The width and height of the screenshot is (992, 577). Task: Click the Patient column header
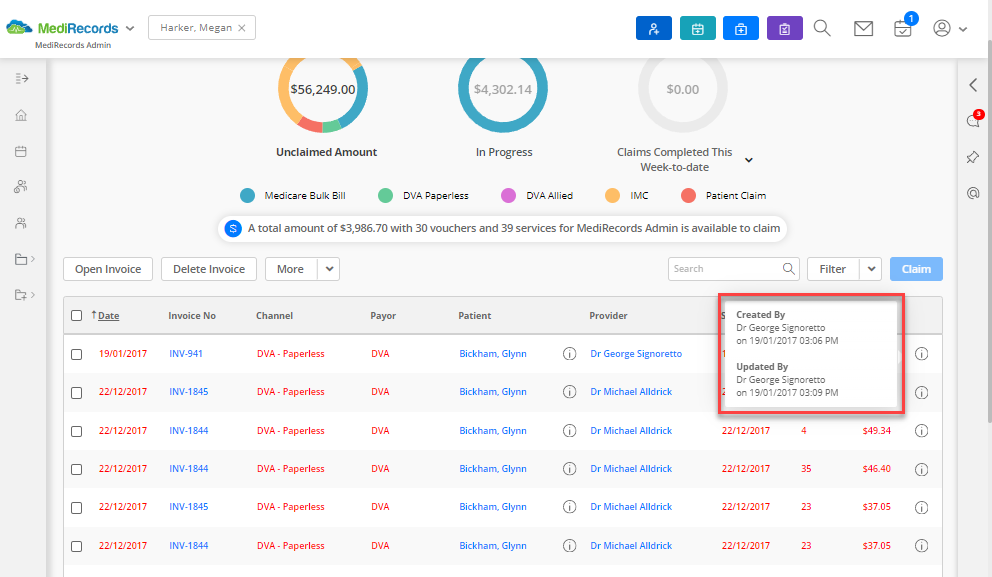tap(474, 316)
